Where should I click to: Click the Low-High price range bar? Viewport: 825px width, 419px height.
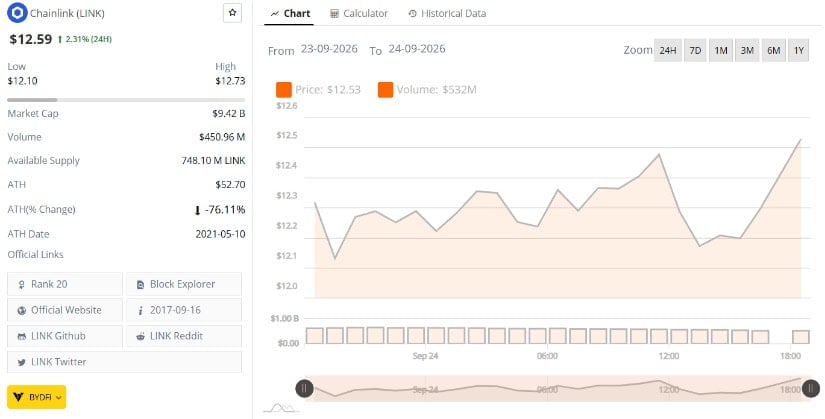[126, 100]
